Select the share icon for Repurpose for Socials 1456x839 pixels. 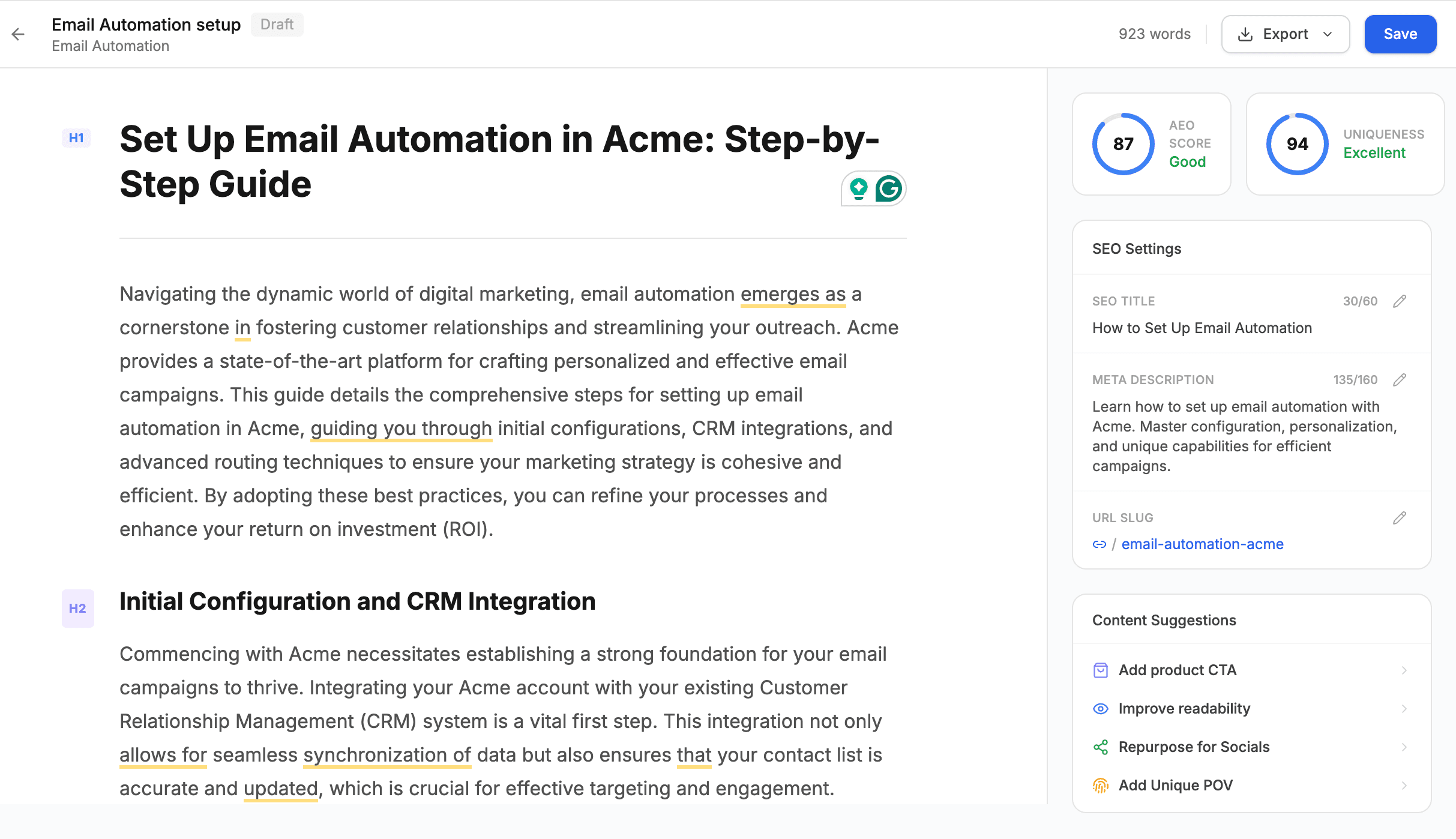[x=1101, y=747]
